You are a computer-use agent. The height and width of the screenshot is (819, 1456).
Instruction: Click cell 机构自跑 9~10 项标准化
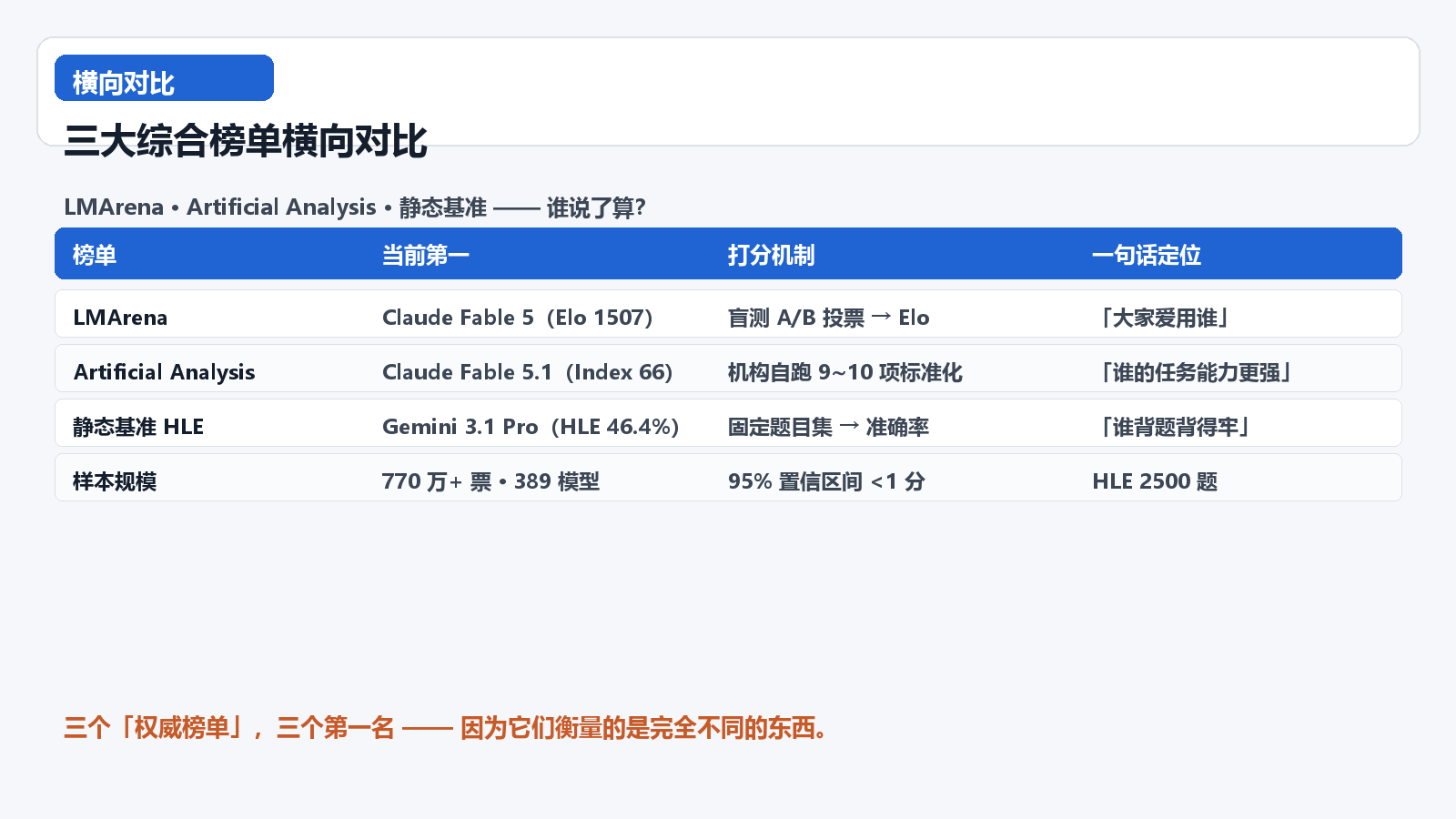pos(845,372)
